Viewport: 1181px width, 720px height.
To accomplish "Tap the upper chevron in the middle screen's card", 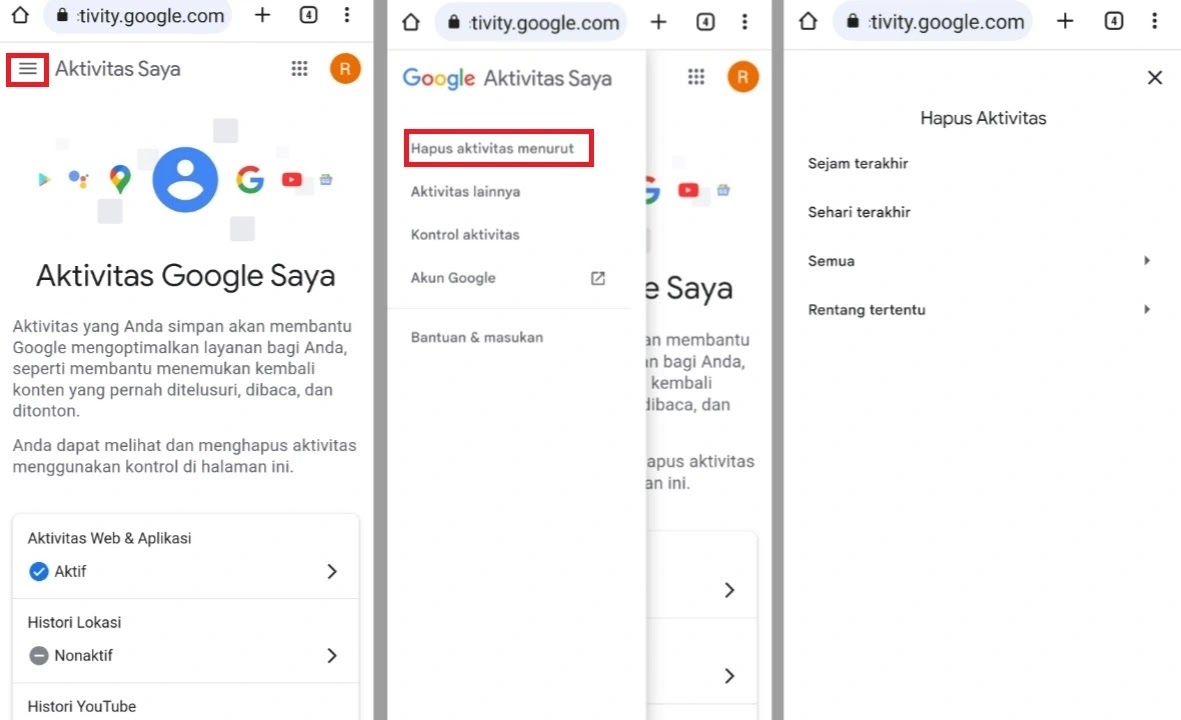I will coord(729,590).
